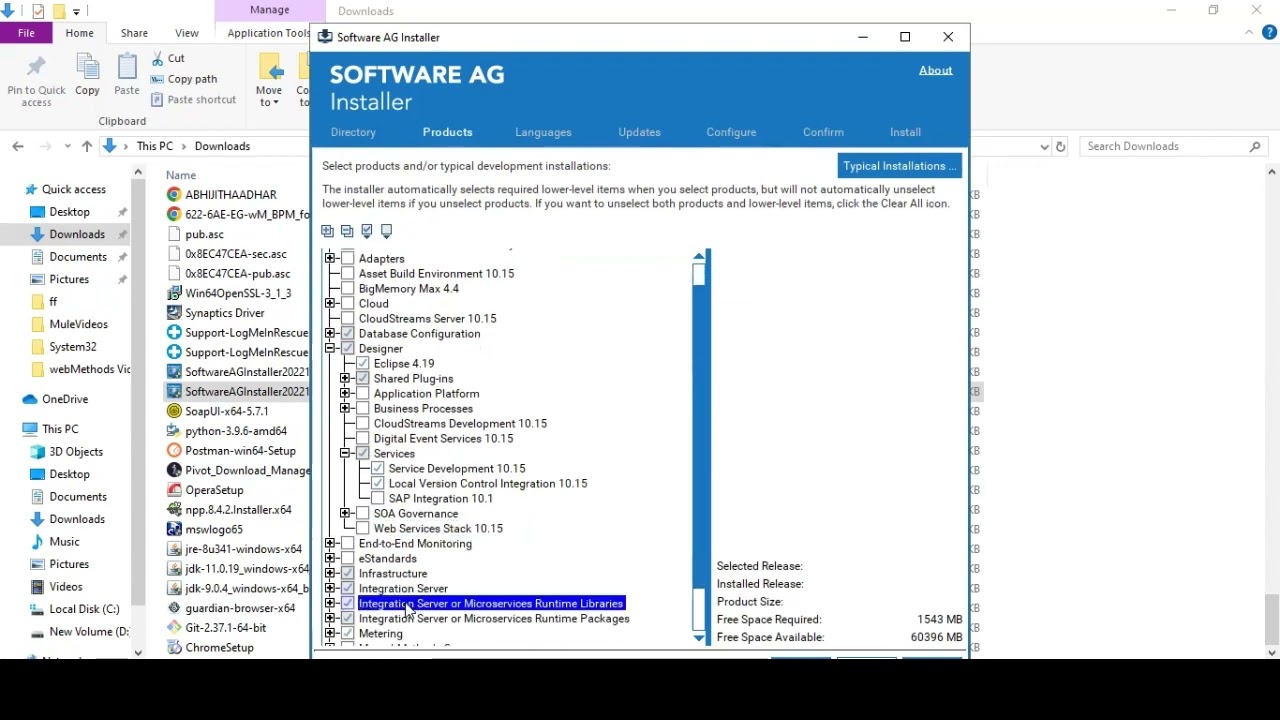
Task: Expand the End-to-End Monitoring node
Action: coord(330,544)
